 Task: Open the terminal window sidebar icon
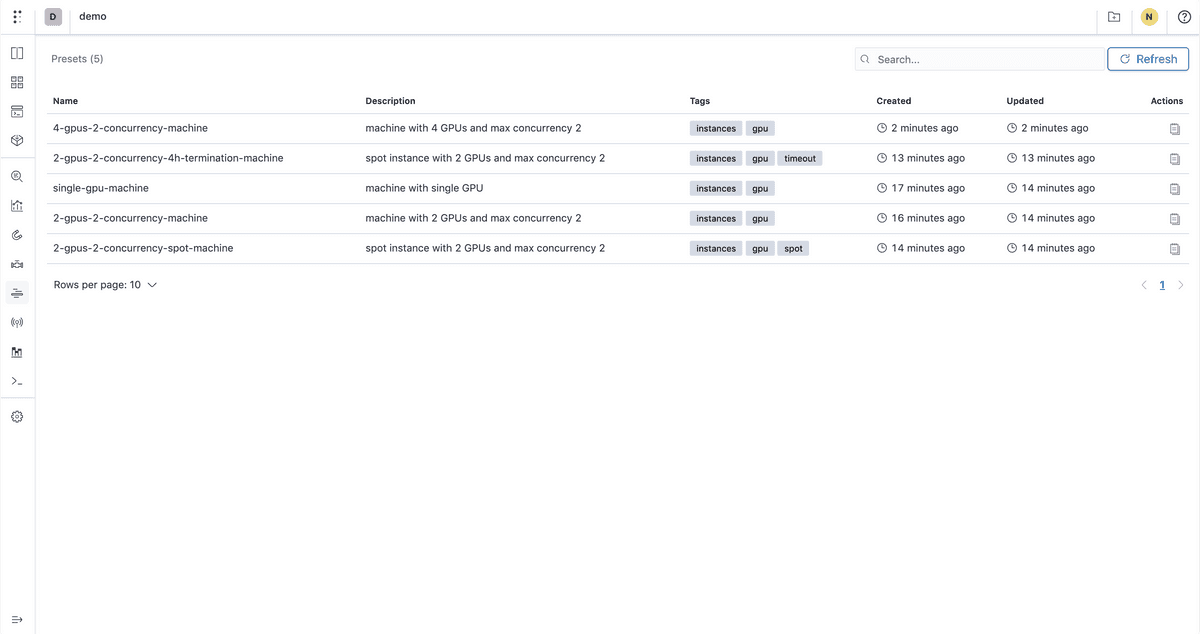point(17,111)
